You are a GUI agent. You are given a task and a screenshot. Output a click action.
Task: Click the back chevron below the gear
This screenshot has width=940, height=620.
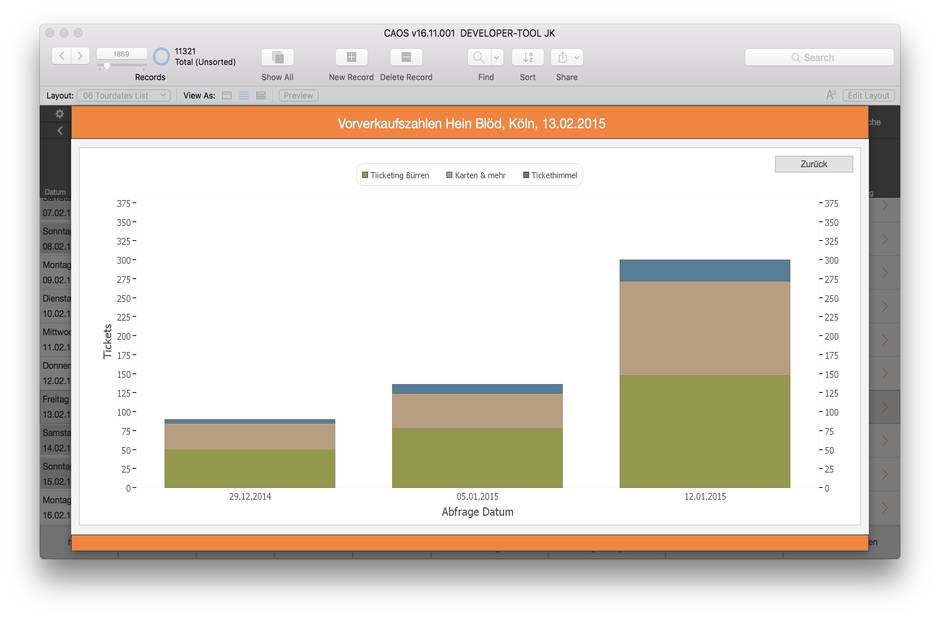click(59, 130)
